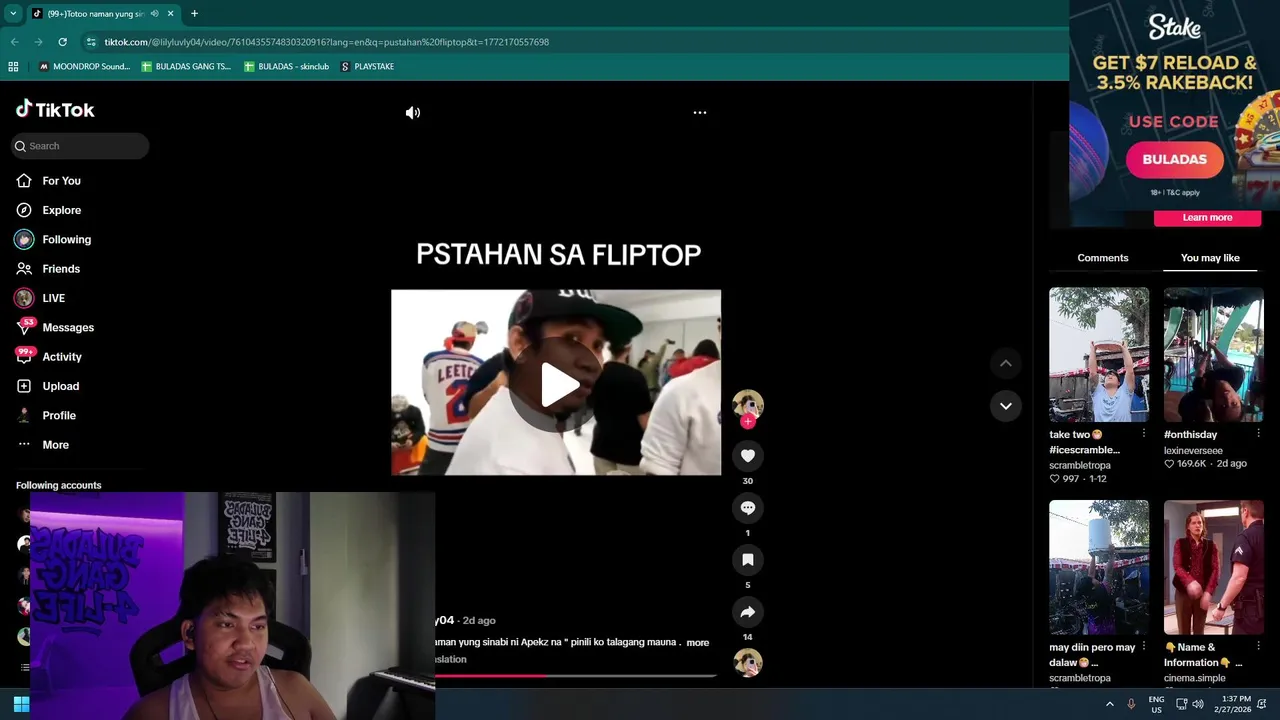Open scrambletropa profile under 'take two'
1280x720 pixels.
click(1080, 465)
